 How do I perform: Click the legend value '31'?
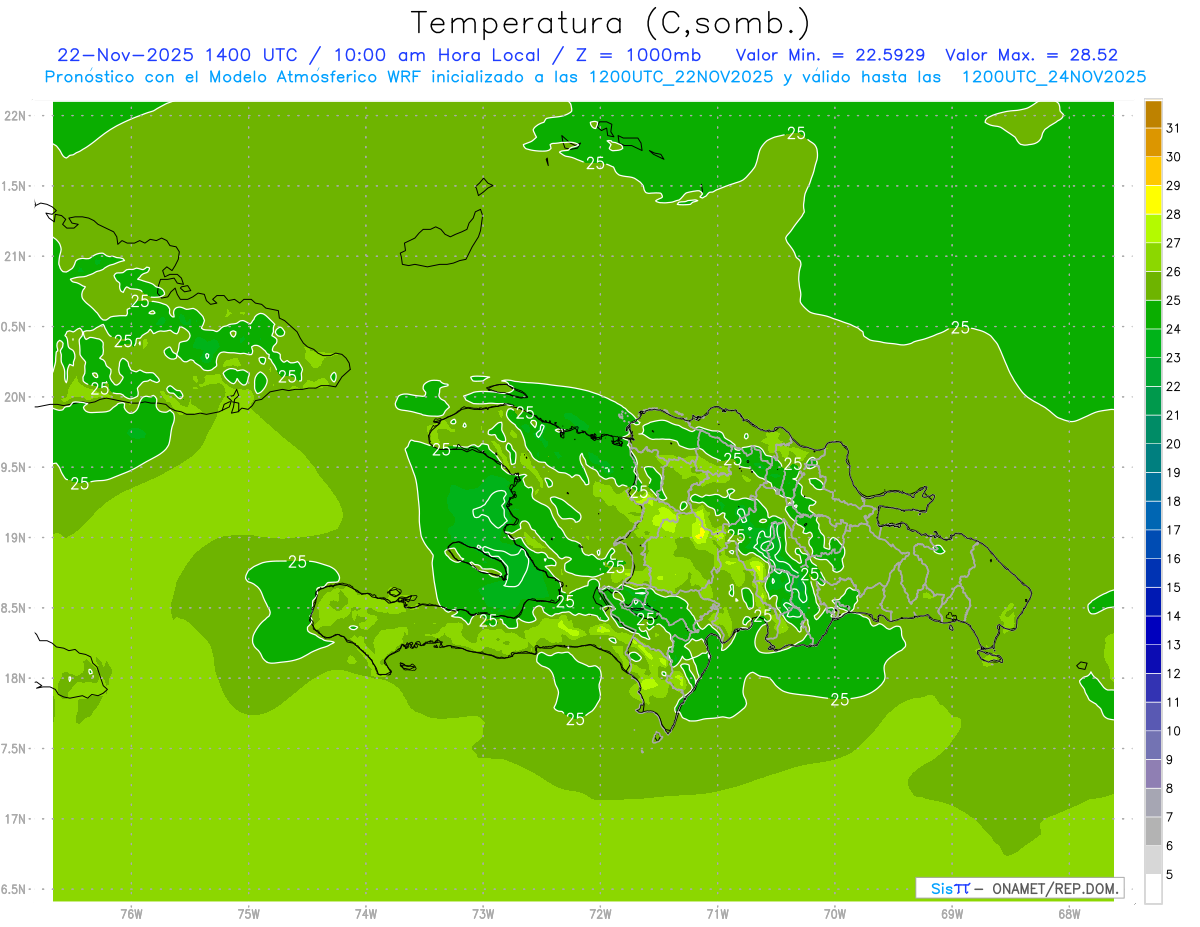pyautogui.click(x=1174, y=128)
